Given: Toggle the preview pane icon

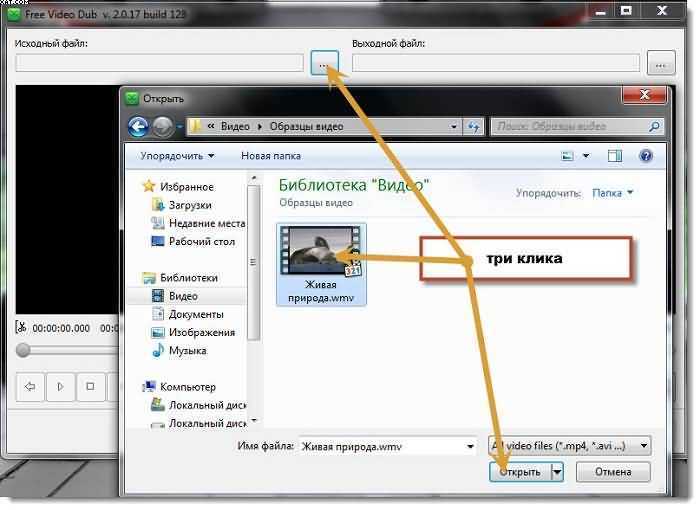Looking at the screenshot, I should pyautogui.click(x=615, y=156).
